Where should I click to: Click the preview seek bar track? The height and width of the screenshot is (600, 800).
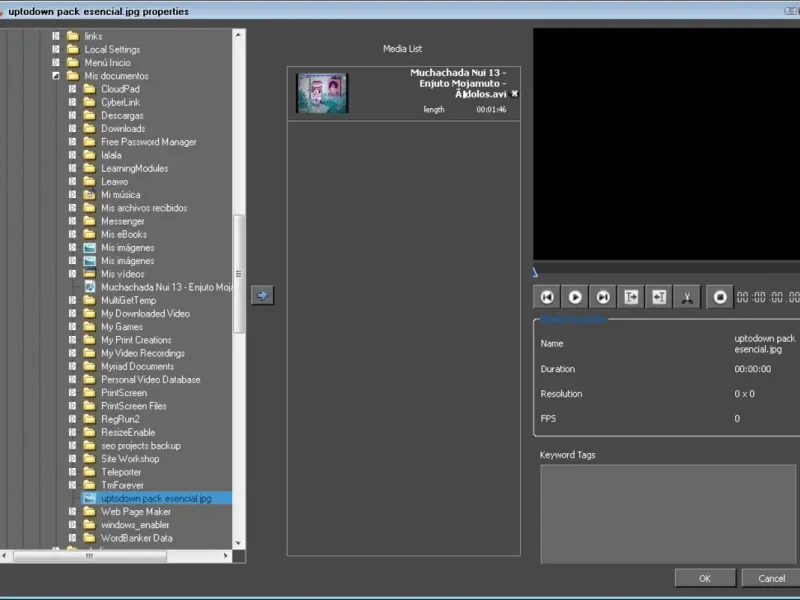point(666,270)
